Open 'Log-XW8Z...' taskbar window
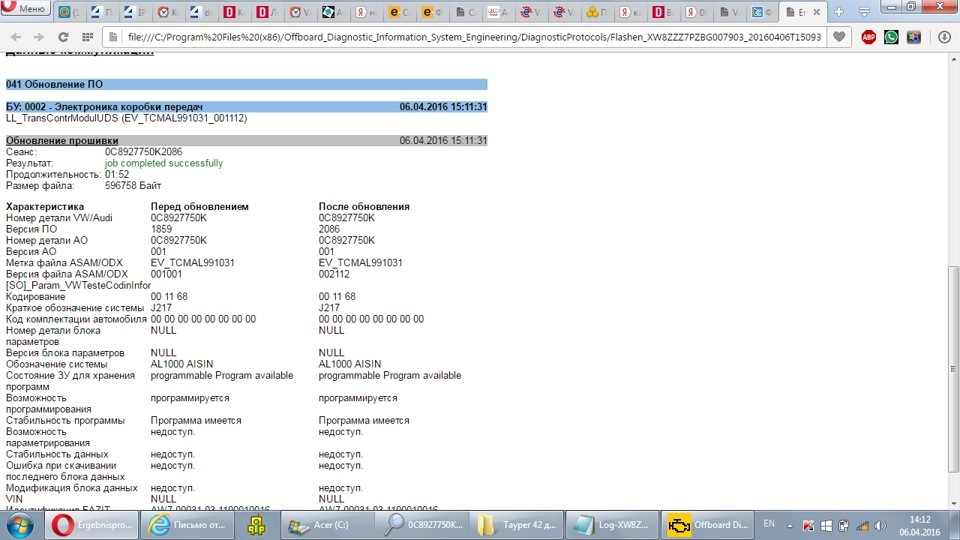 point(612,525)
